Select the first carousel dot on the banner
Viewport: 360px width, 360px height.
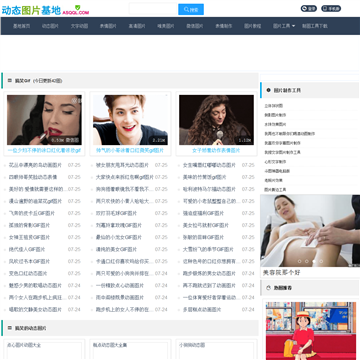coord(299,261)
